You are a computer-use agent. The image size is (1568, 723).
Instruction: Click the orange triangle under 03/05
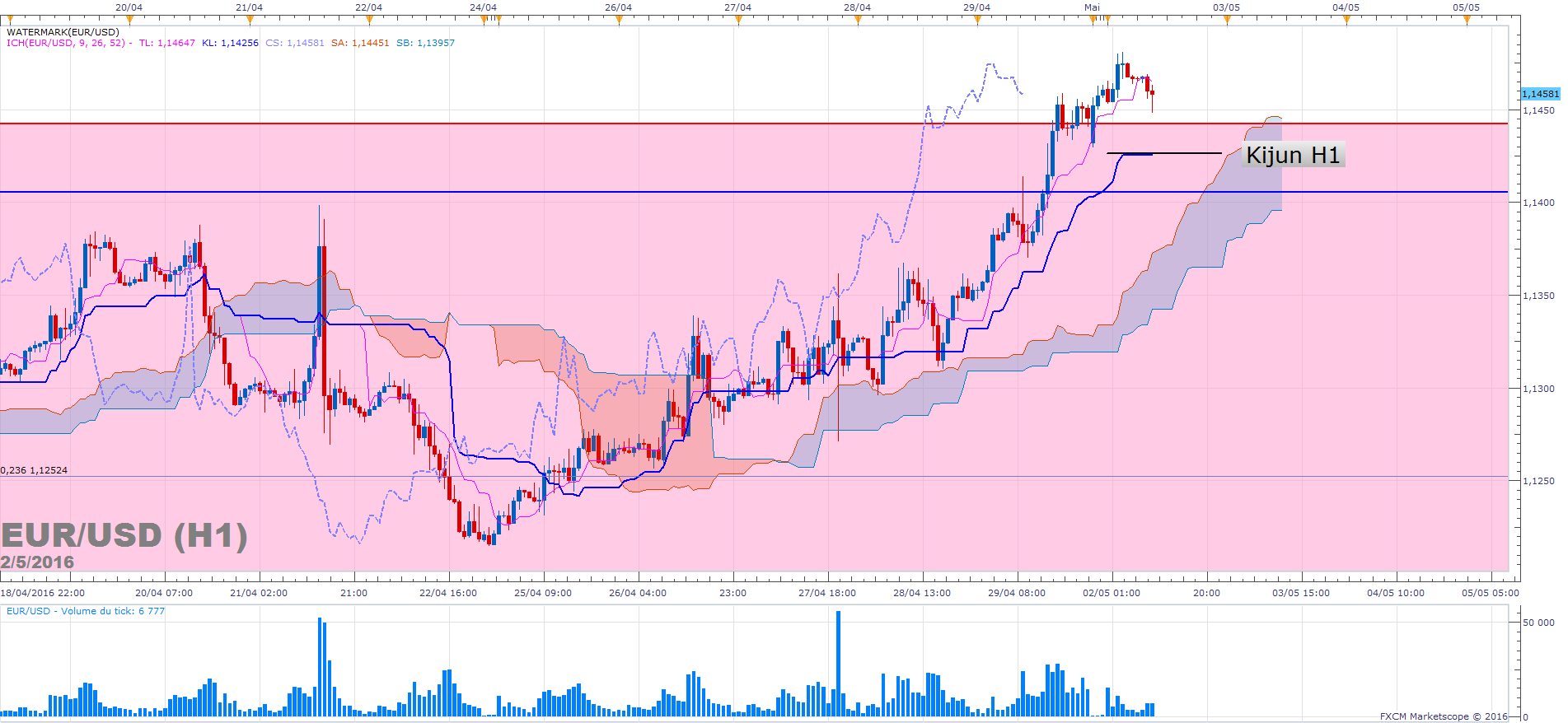(1227, 20)
